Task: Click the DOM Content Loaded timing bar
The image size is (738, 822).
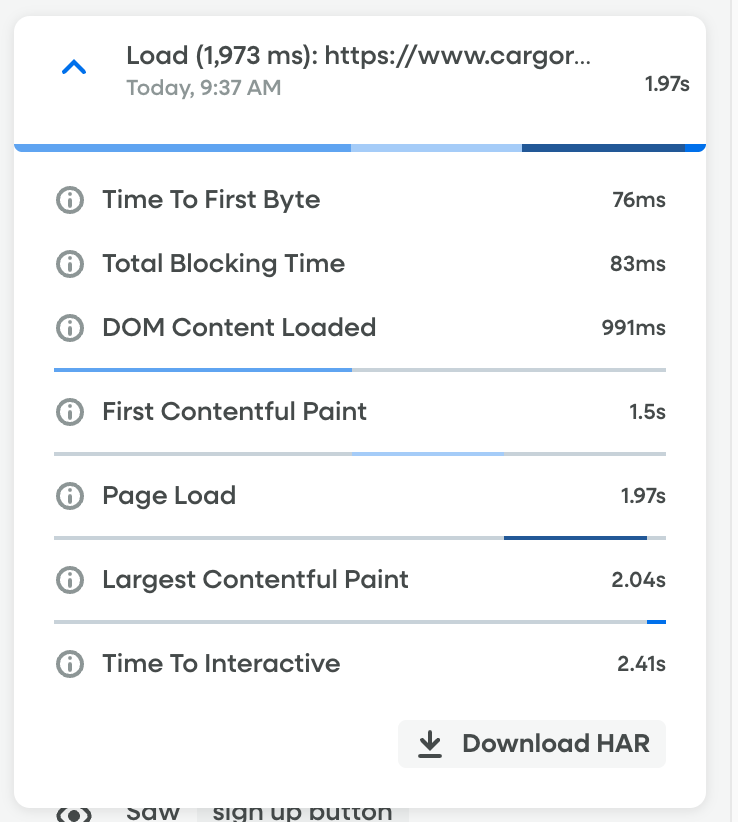Action: (202, 370)
